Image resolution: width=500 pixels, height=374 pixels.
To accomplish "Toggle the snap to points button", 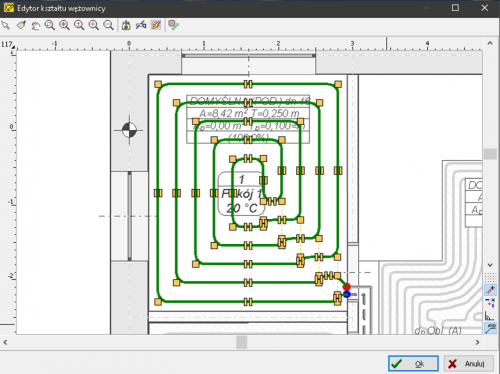I will click(490, 290).
